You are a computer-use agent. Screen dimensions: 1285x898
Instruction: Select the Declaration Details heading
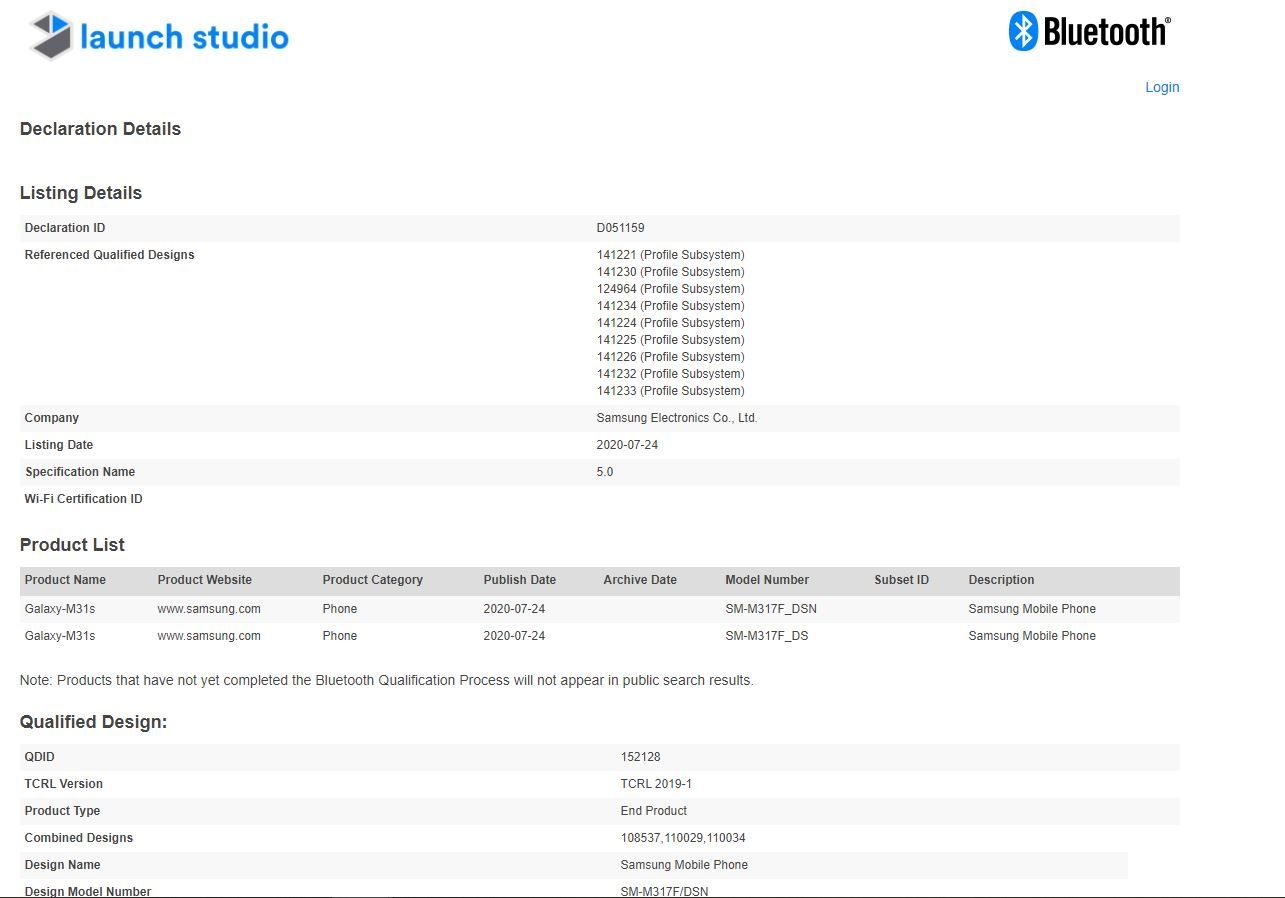[x=100, y=129]
